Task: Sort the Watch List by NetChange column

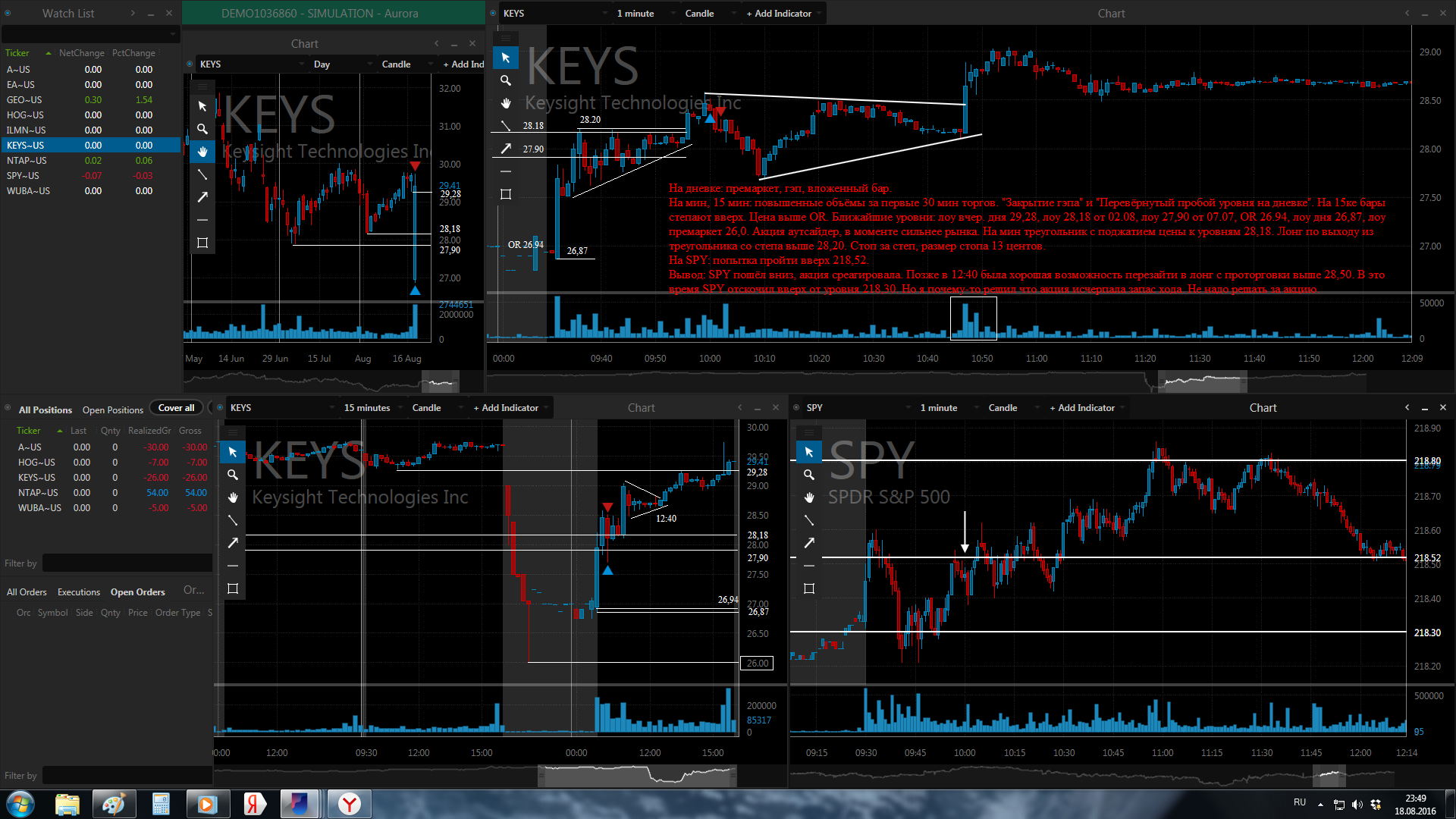Action: point(82,53)
